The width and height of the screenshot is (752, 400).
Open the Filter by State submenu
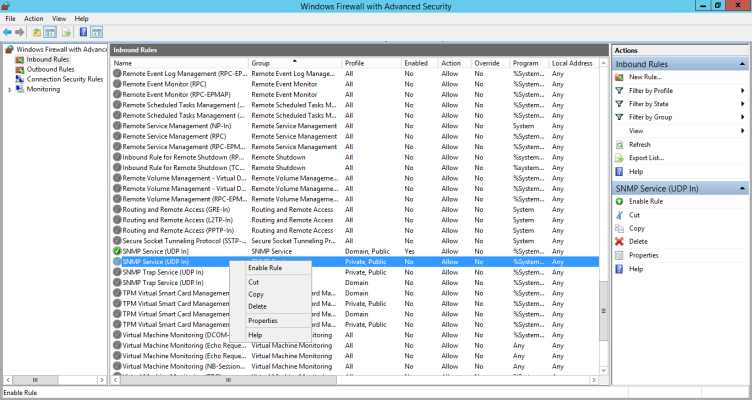tap(743, 104)
